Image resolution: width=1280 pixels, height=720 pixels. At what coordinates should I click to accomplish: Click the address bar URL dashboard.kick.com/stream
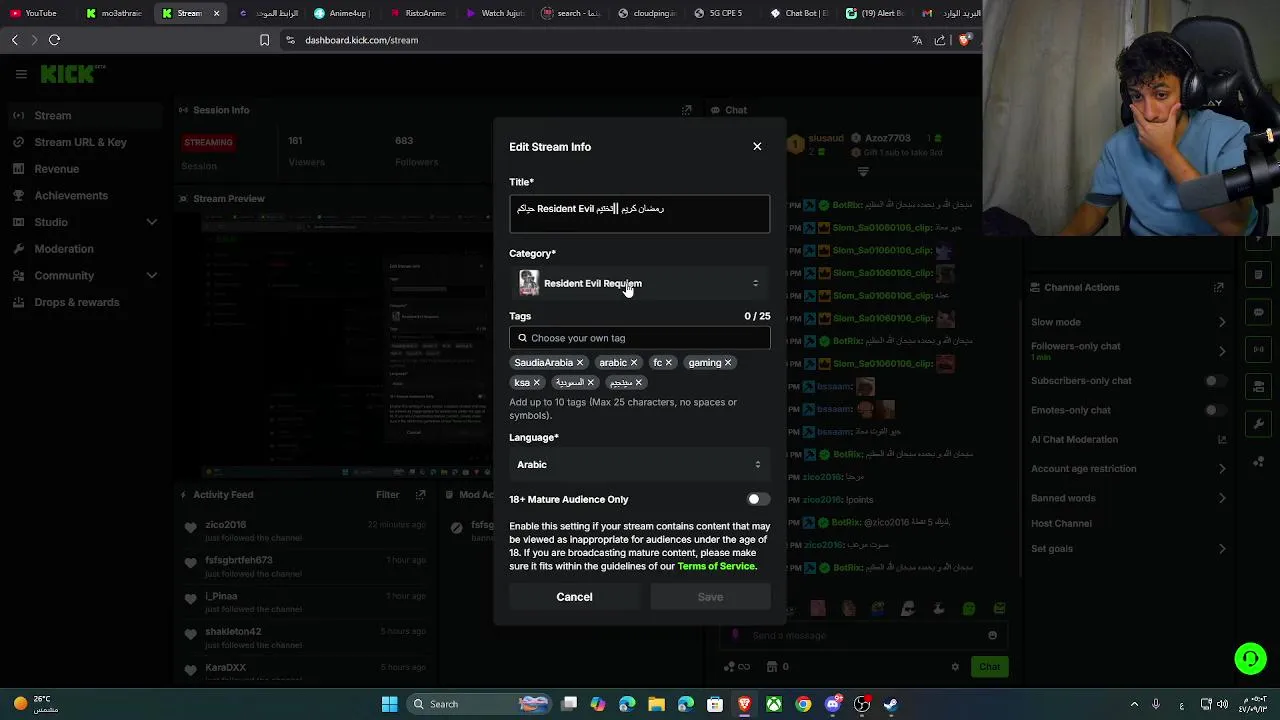pos(361,40)
